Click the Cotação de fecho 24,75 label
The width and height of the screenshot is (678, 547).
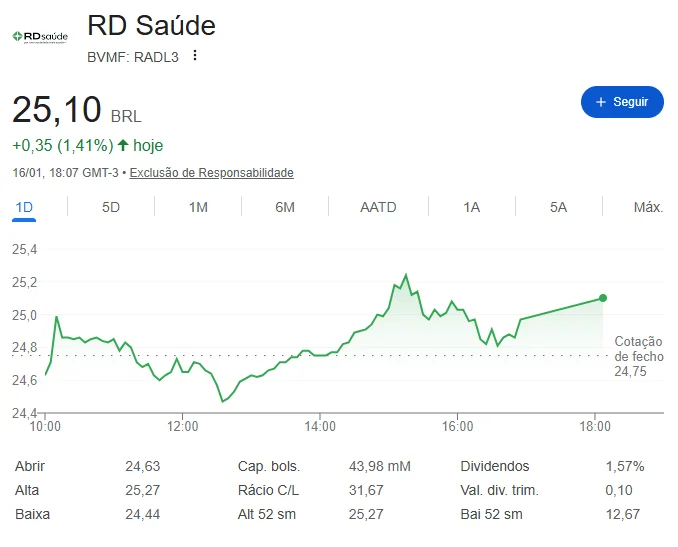pyautogui.click(x=639, y=356)
